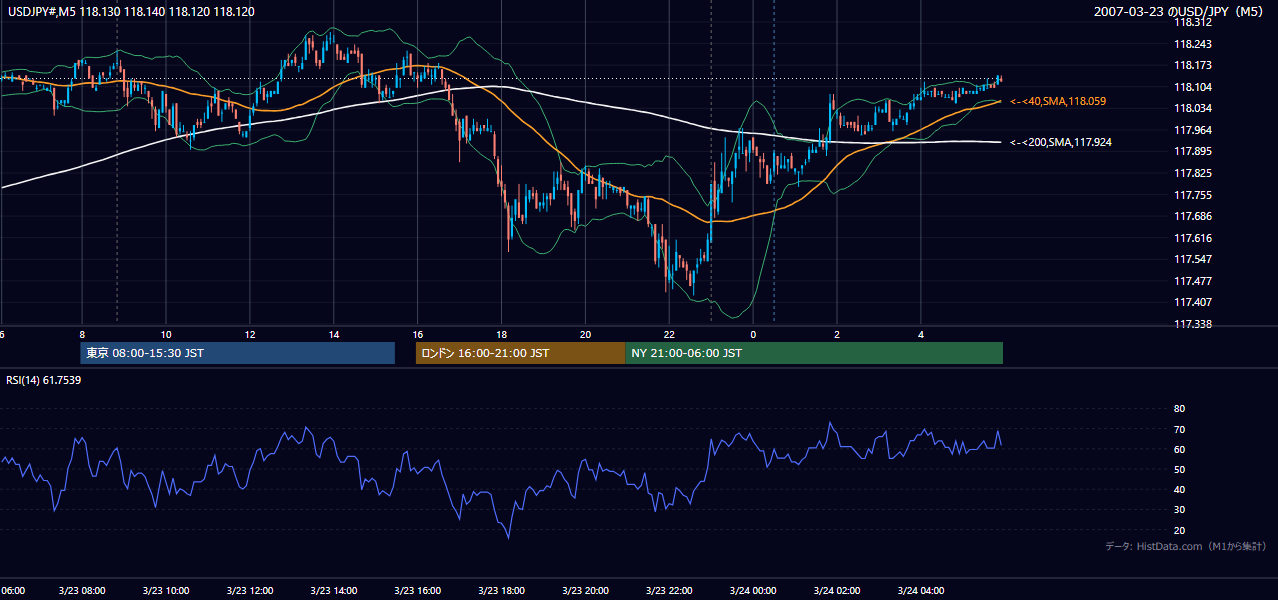The height and width of the screenshot is (600, 1278).
Task: Click price axis label 117.686
Action: pyautogui.click(x=1192, y=216)
